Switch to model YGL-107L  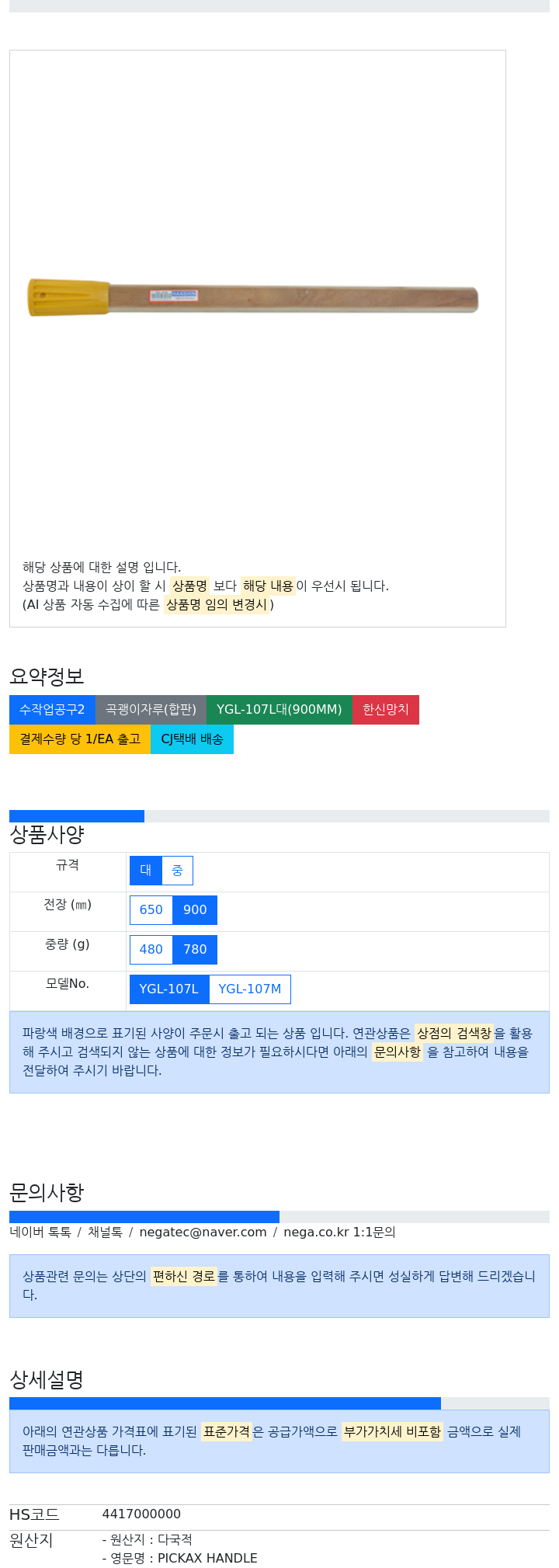(169, 989)
